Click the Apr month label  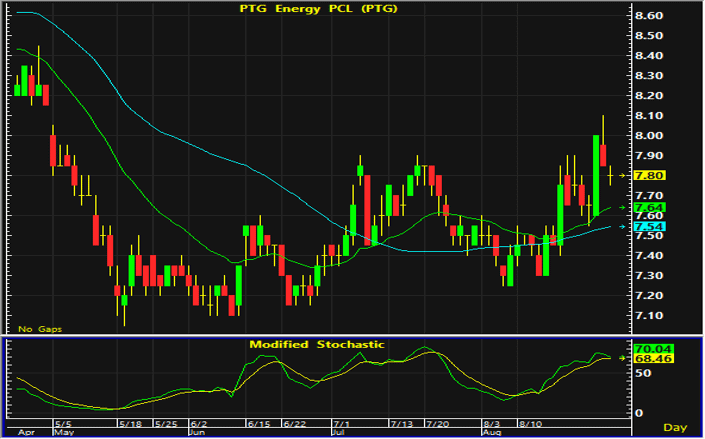point(26,433)
